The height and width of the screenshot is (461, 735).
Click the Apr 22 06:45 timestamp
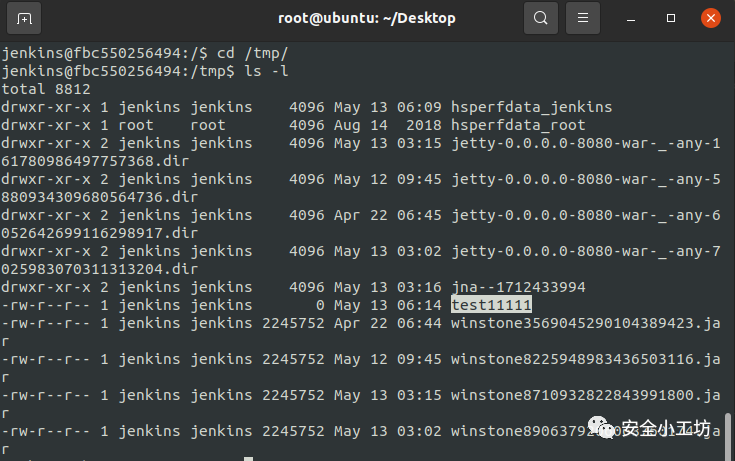click(388, 215)
